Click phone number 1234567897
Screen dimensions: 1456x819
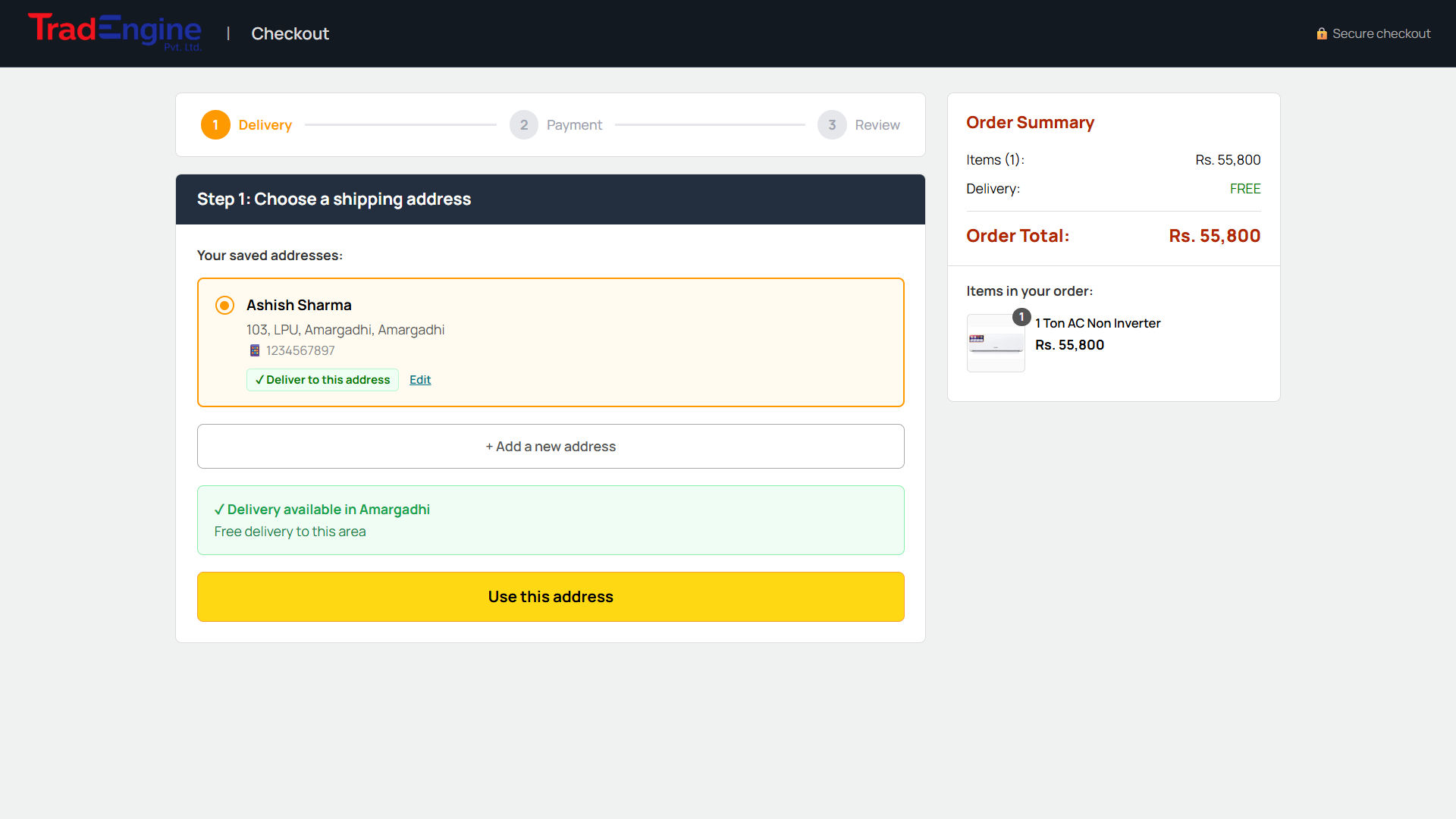[x=300, y=350]
